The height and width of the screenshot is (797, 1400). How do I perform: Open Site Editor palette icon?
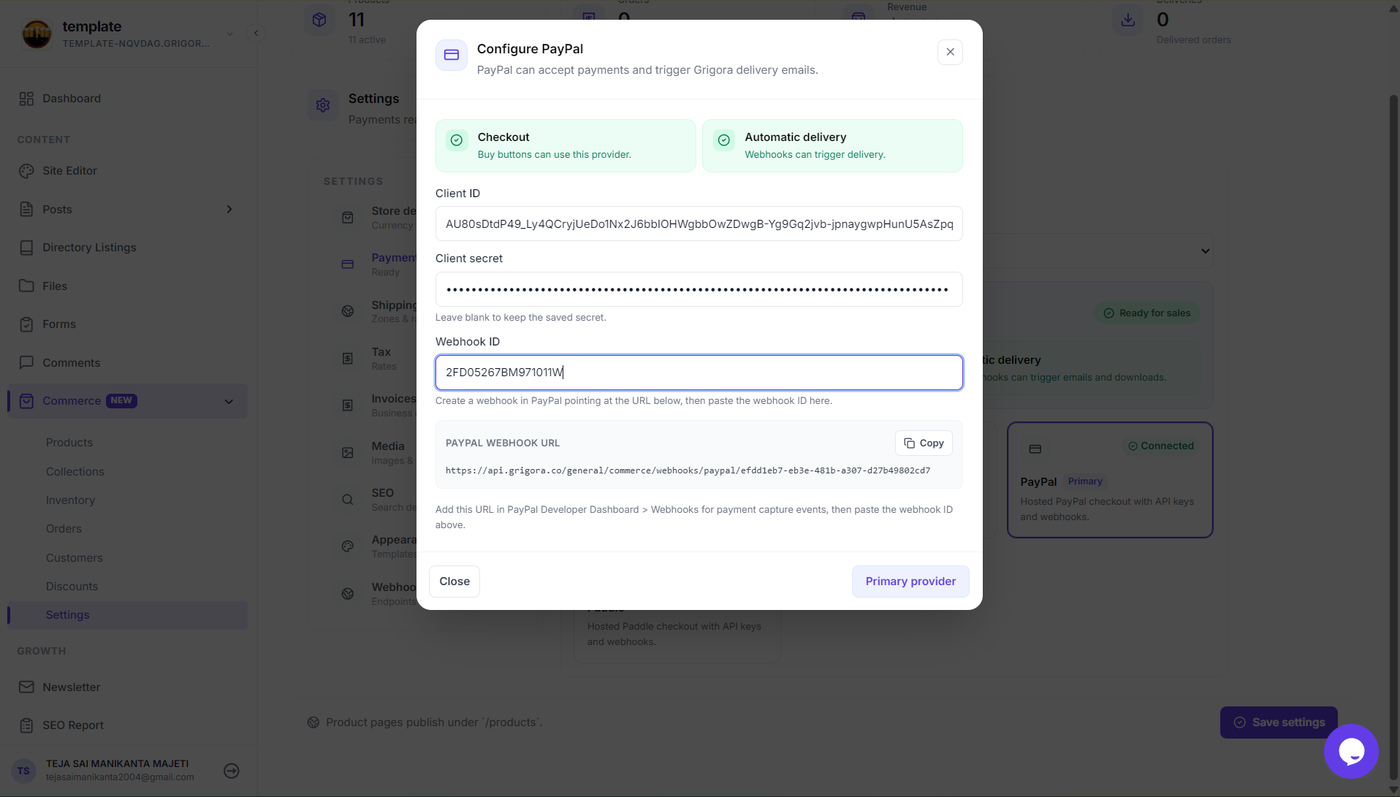(x=26, y=170)
